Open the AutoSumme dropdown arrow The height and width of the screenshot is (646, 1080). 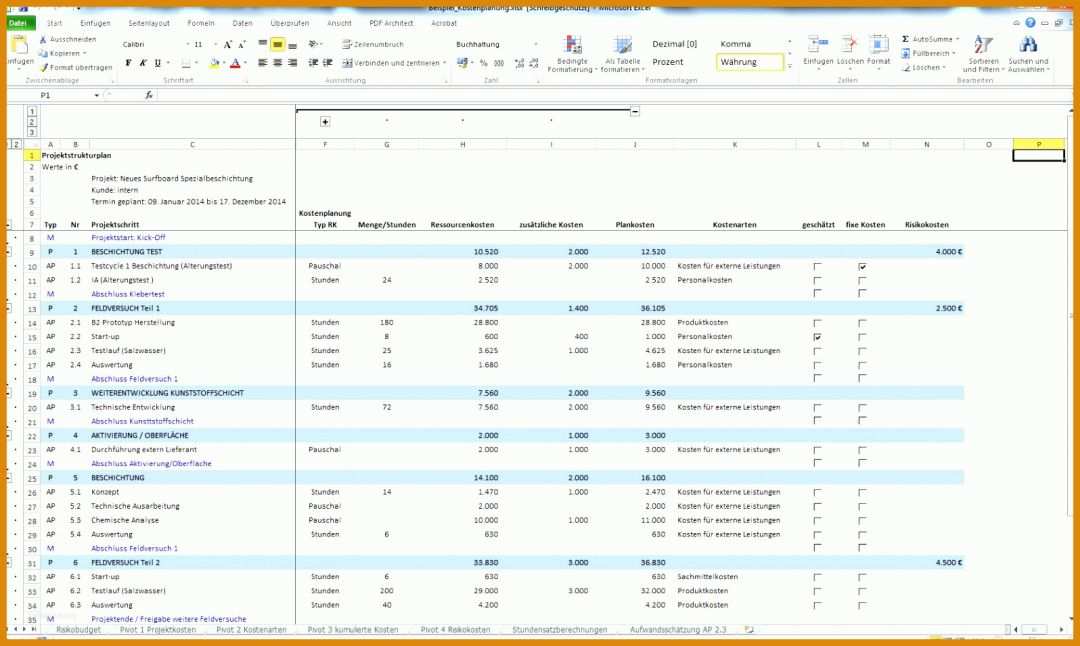pos(957,39)
